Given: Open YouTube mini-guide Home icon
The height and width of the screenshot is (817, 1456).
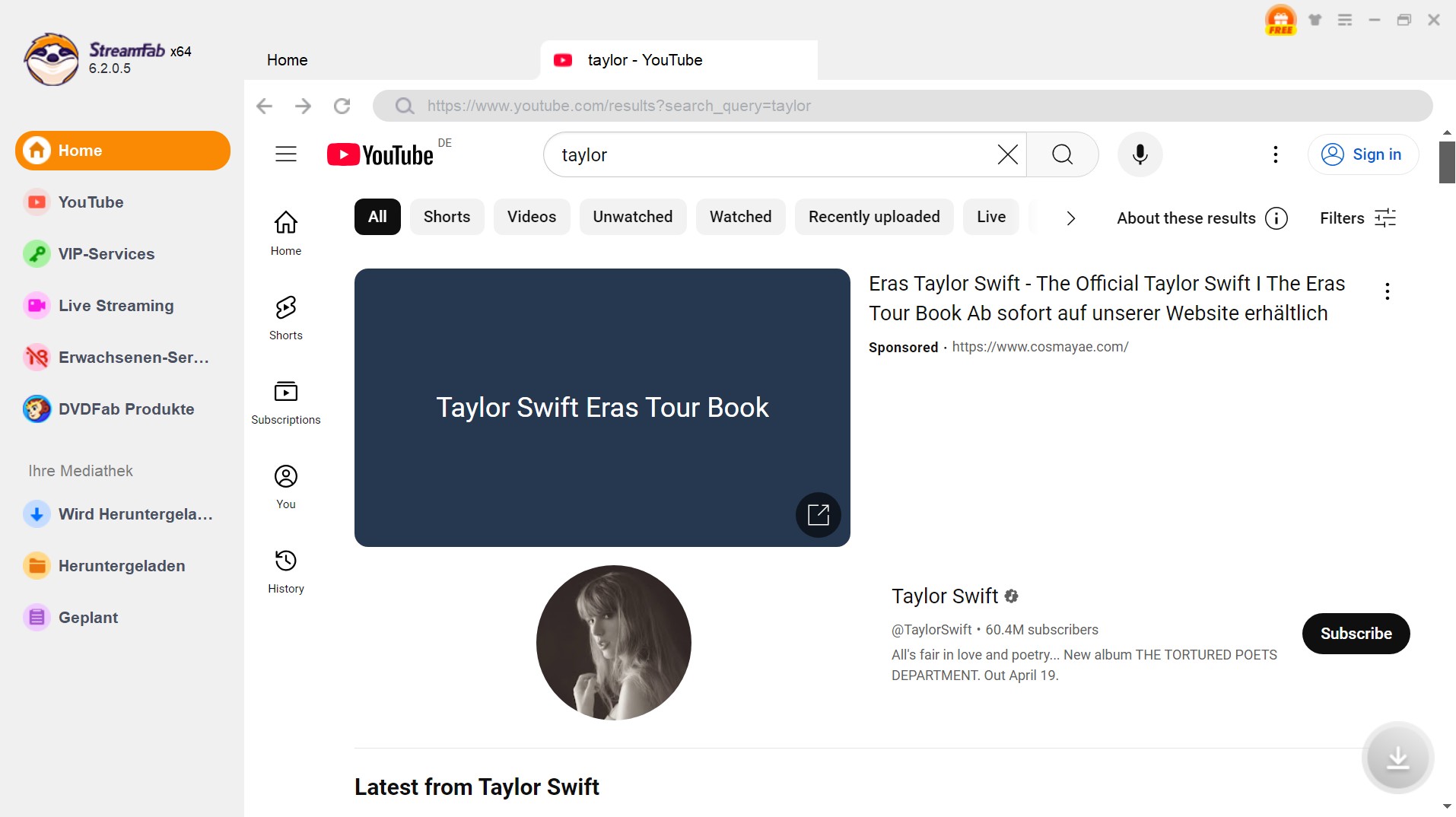Looking at the screenshot, I should tap(286, 234).
